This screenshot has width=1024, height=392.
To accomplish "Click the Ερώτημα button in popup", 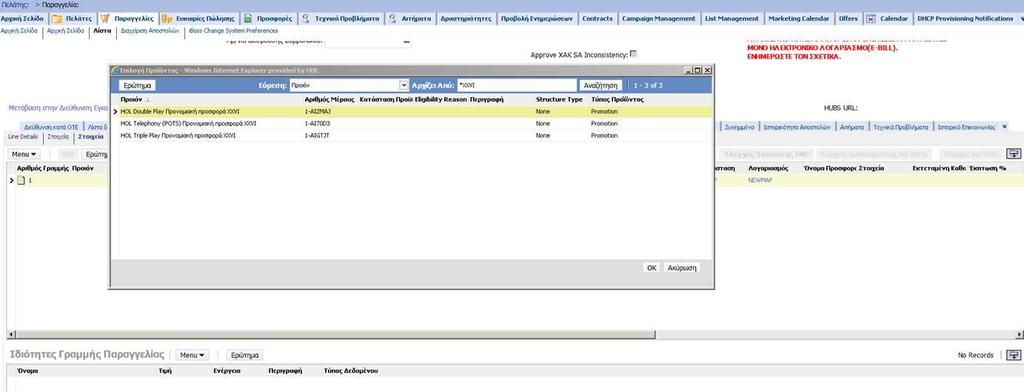I will [136, 86].
